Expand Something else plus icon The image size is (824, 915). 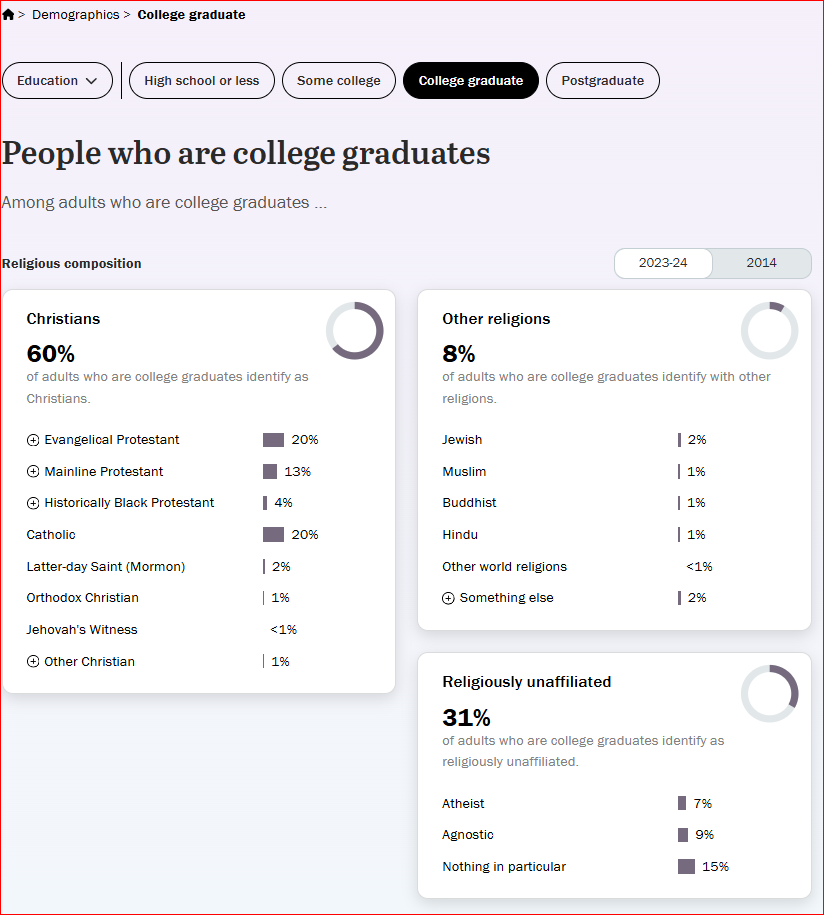click(x=448, y=598)
